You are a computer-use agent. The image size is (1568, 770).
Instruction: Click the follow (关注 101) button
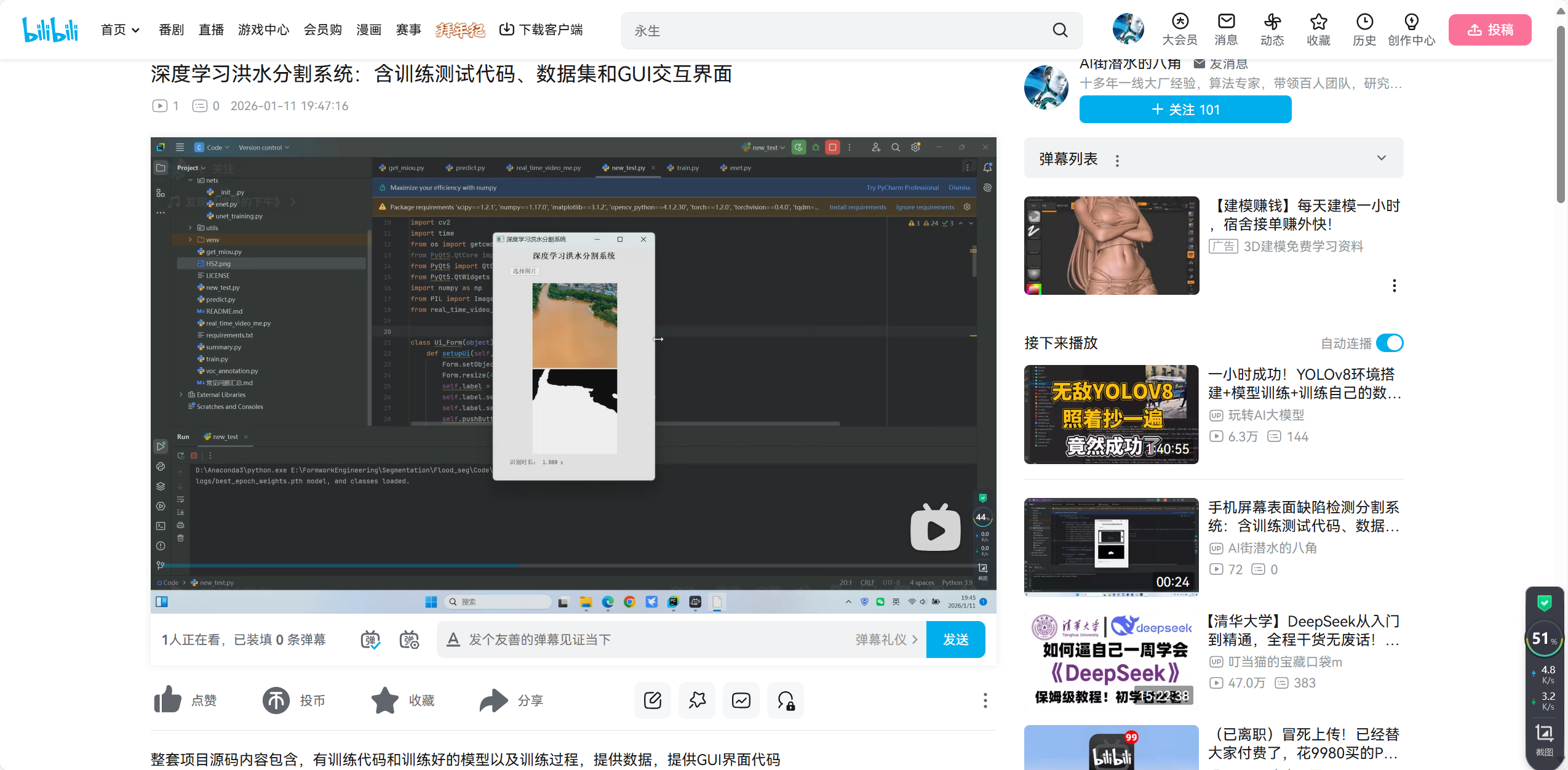point(1185,110)
